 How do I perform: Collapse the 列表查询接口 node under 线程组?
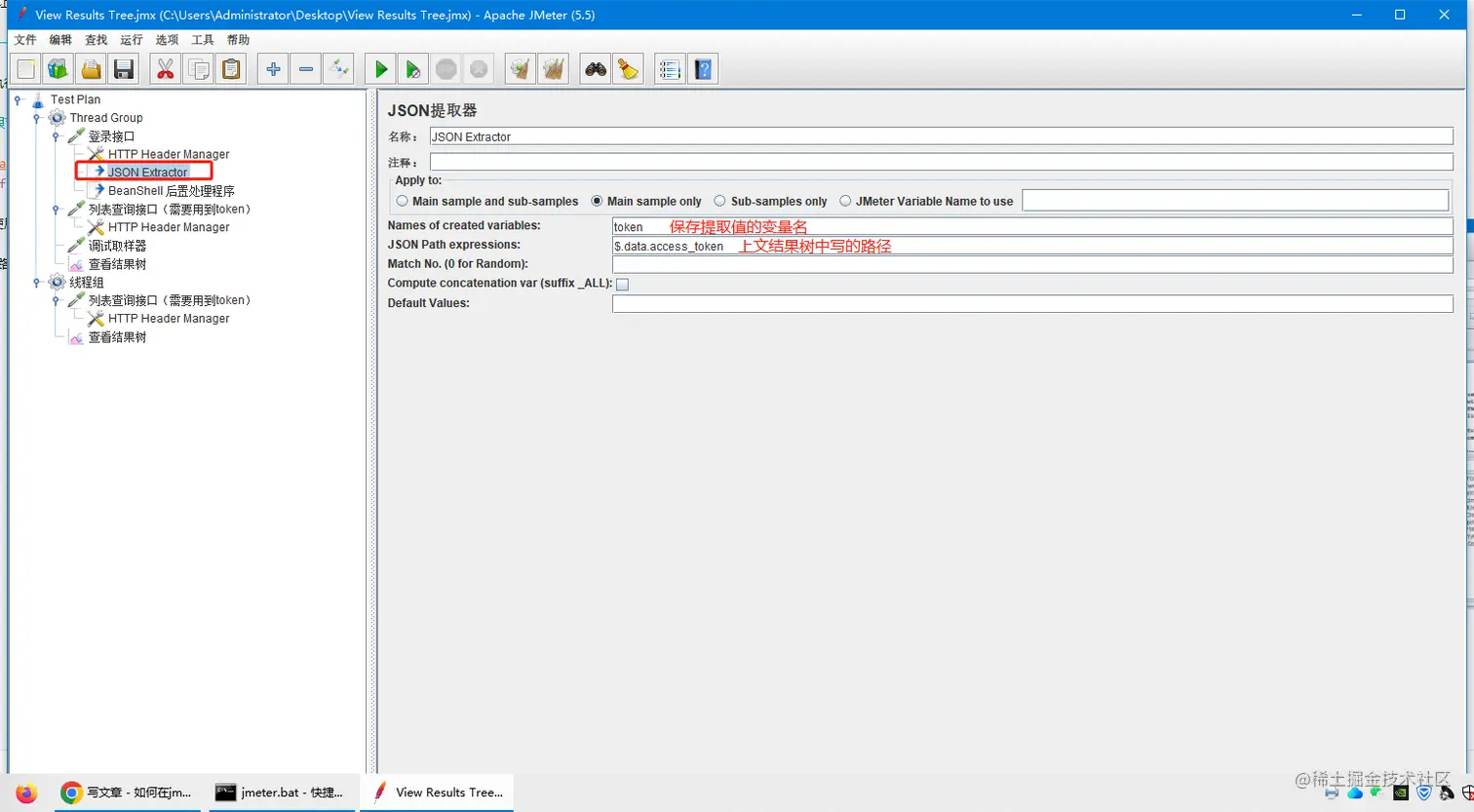56,300
